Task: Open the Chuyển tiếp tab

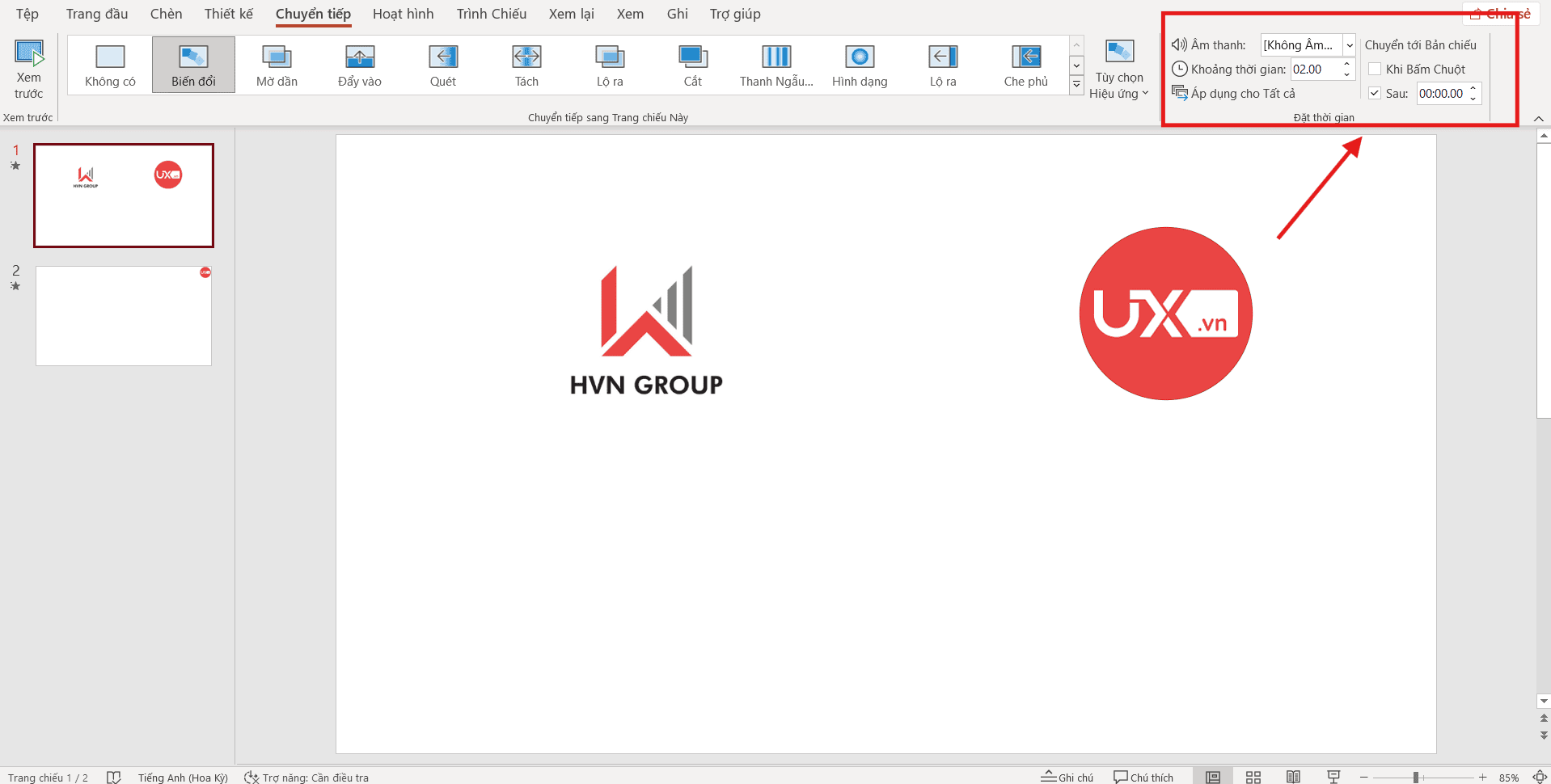Action: [313, 14]
